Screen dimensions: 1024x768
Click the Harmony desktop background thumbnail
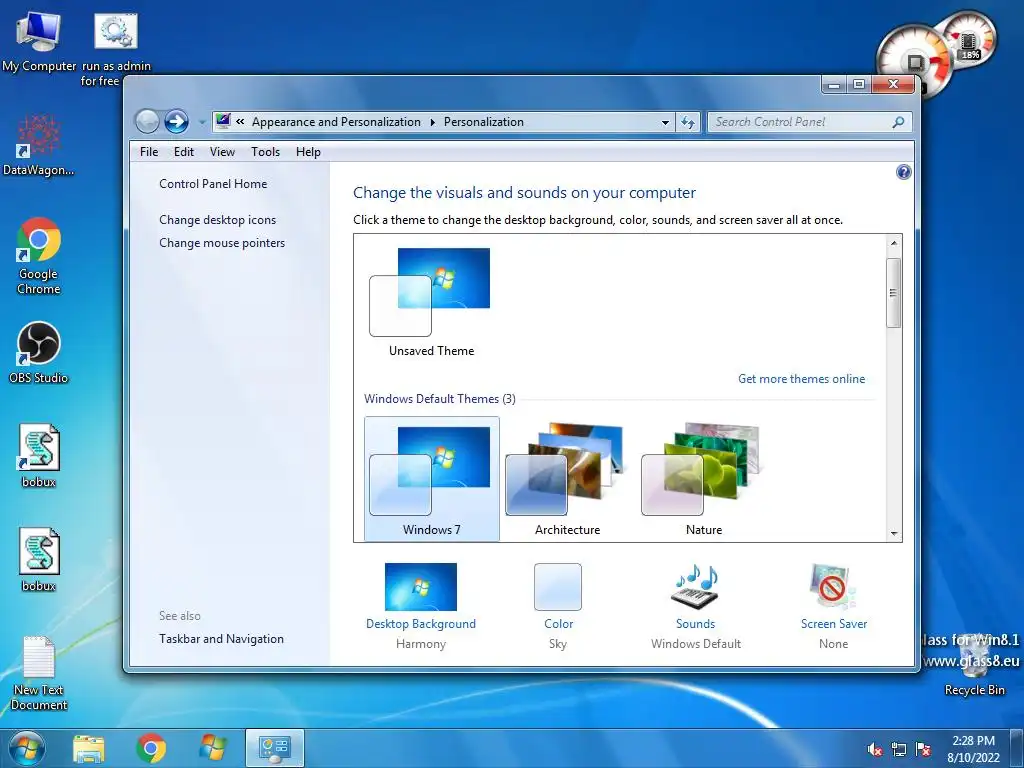coord(421,586)
